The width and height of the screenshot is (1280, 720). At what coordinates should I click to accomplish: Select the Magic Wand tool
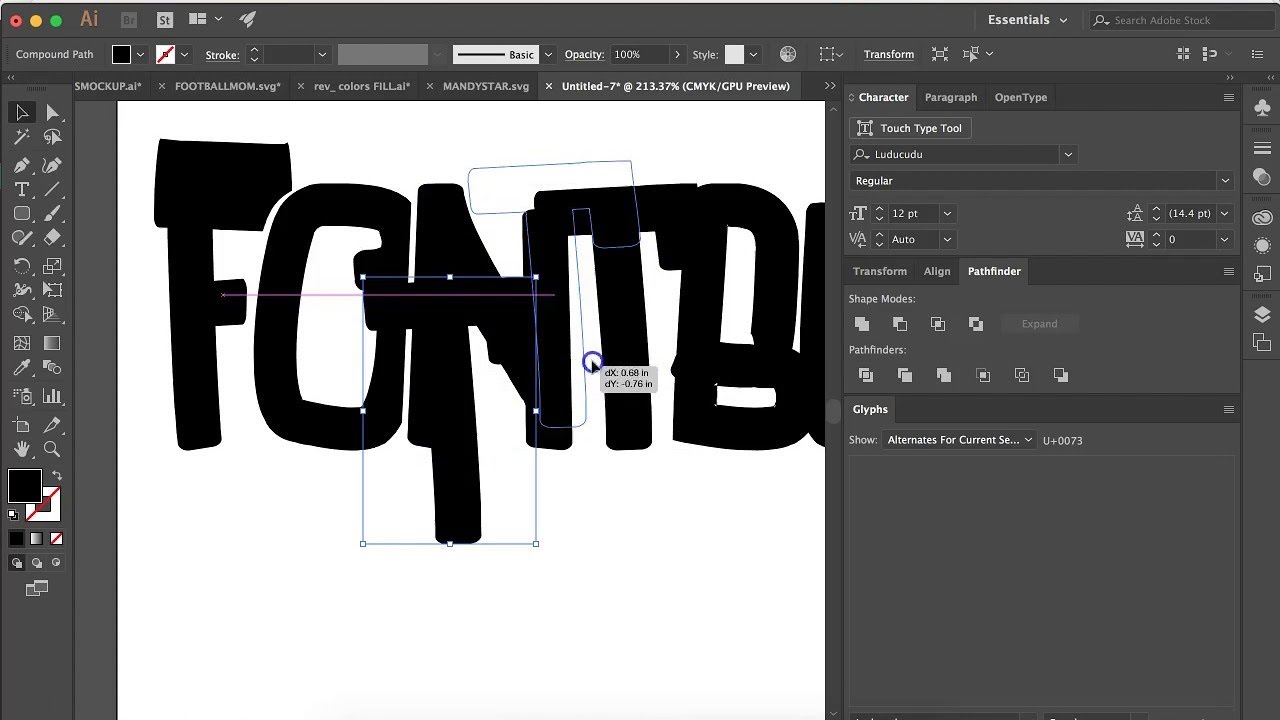[x=22, y=138]
